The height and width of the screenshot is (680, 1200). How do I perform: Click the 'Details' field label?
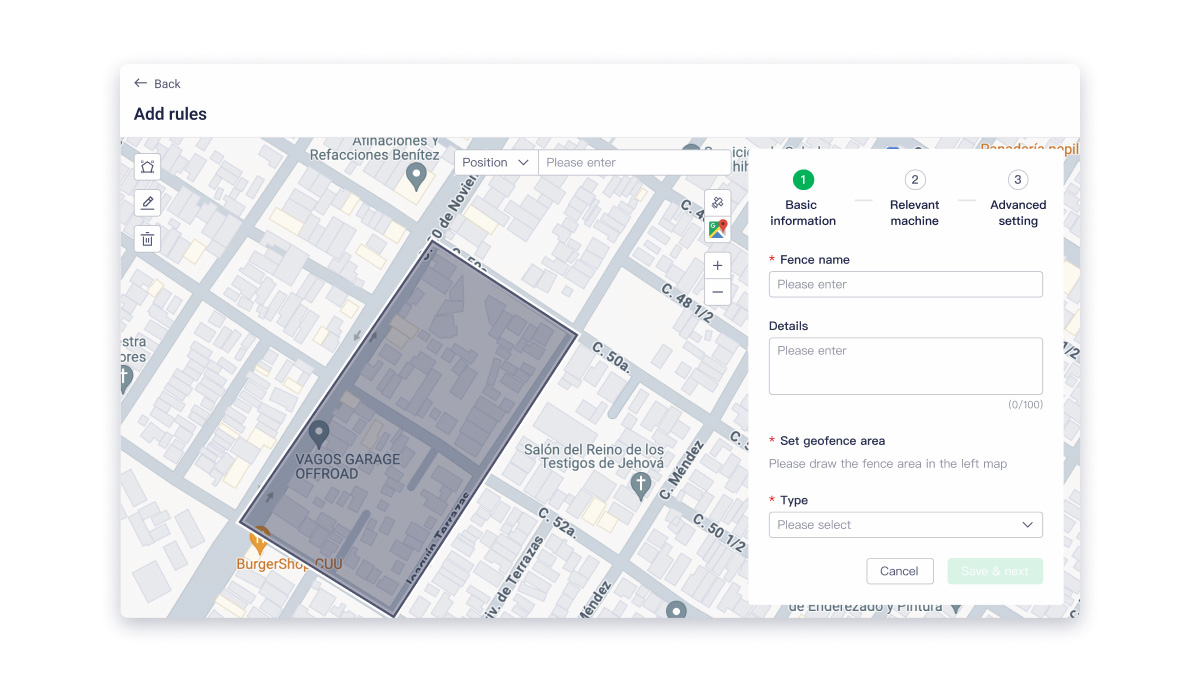(788, 326)
